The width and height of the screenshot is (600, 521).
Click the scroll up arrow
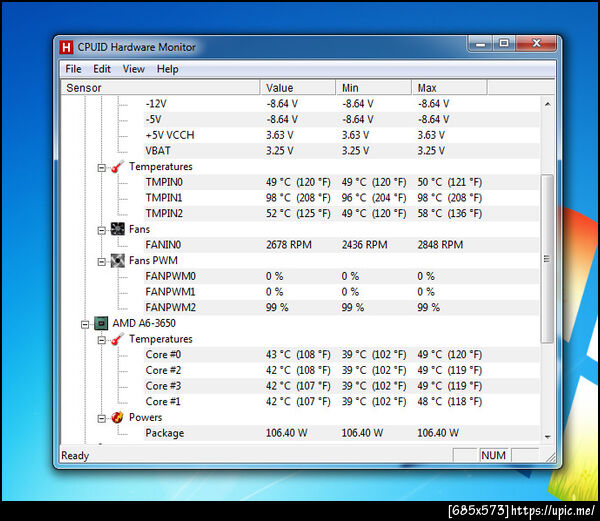click(x=548, y=104)
